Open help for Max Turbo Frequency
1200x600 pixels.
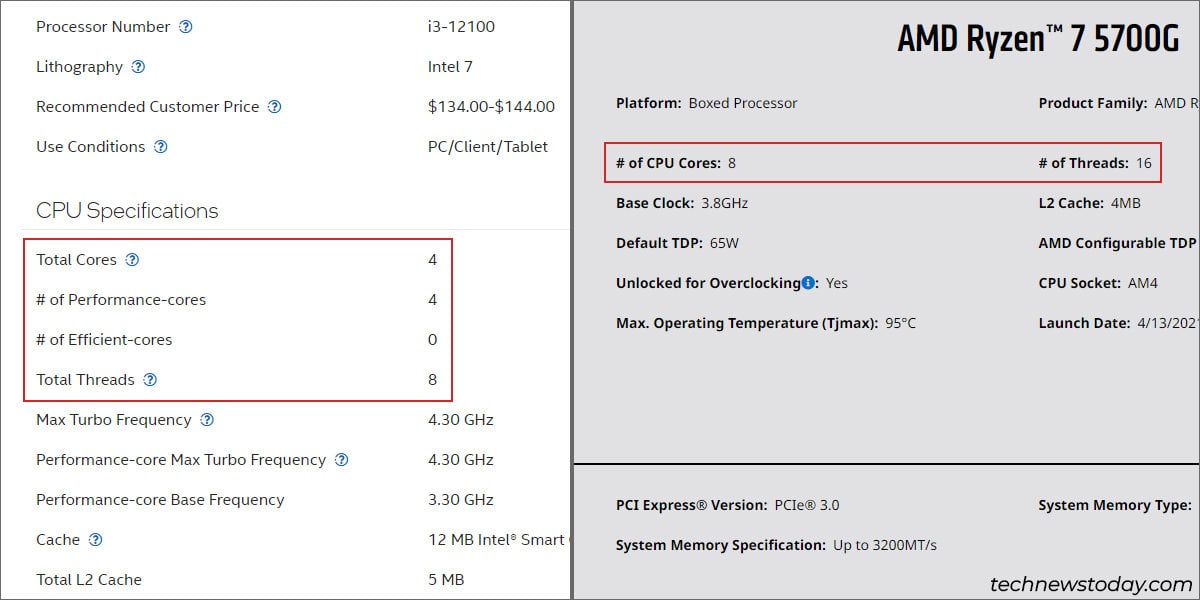[x=207, y=420]
